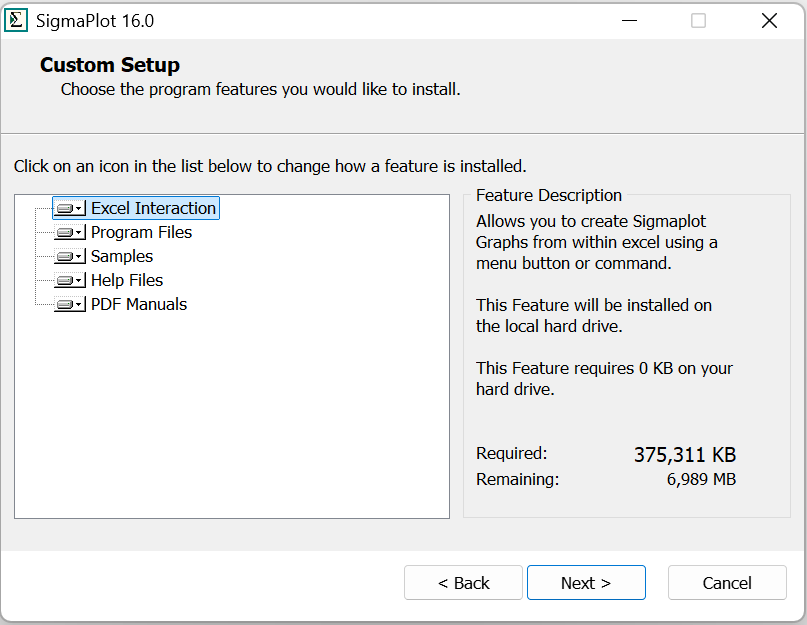Click the Required 375,311 KB value
Image resolution: width=807 pixels, height=625 pixels.
click(x=685, y=455)
